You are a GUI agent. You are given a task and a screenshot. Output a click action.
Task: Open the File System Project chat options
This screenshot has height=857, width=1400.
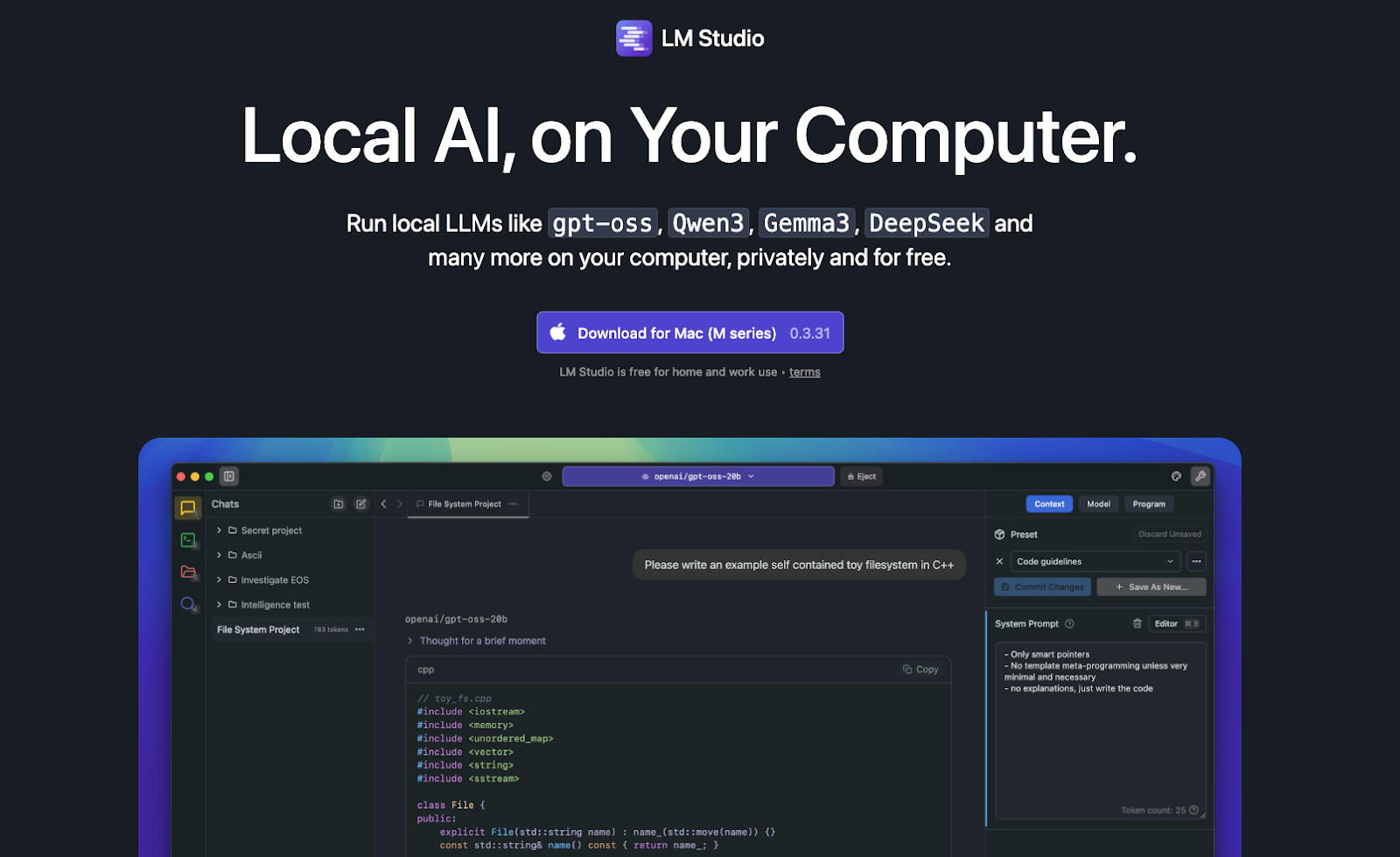[x=360, y=629]
